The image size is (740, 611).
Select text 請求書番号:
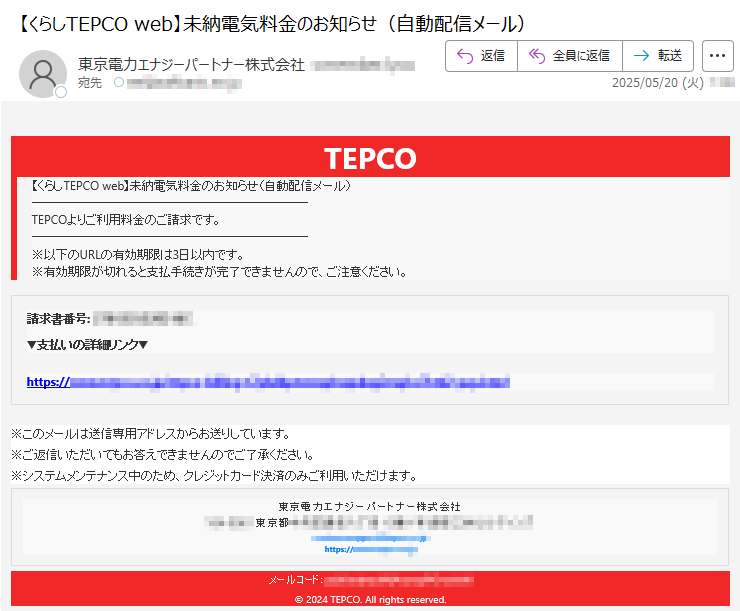(59, 319)
